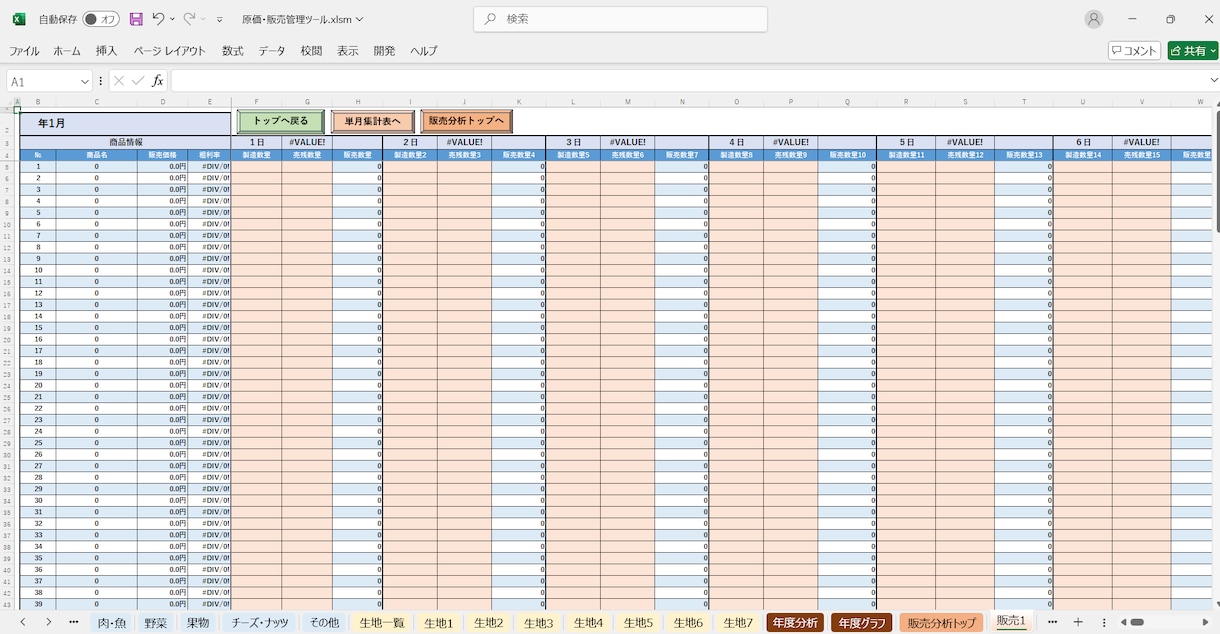Screen dimensions: 1220x634
Task: Click the select-all corner of the worksheet
Action: (x=10, y=101)
